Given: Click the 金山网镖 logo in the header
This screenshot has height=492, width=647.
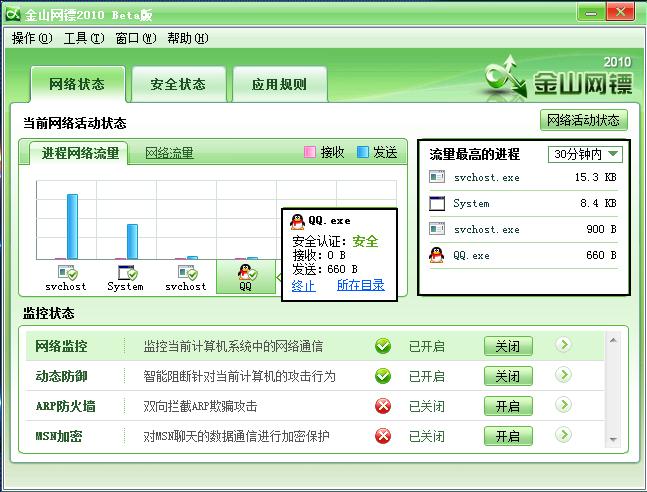Looking at the screenshot, I should (x=558, y=78).
